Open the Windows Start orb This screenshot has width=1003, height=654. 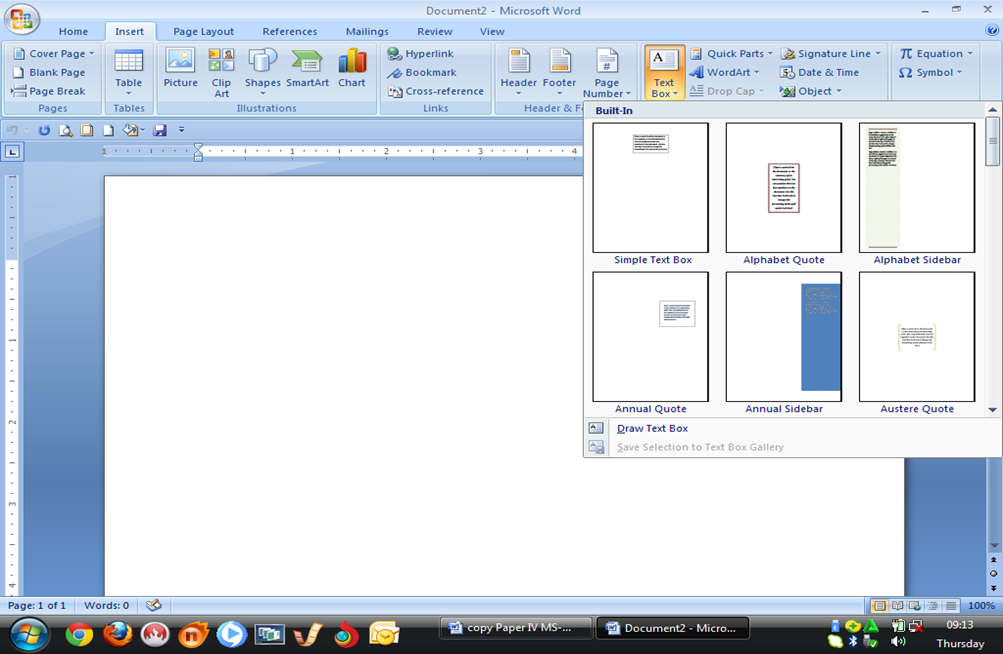(x=28, y=635)
